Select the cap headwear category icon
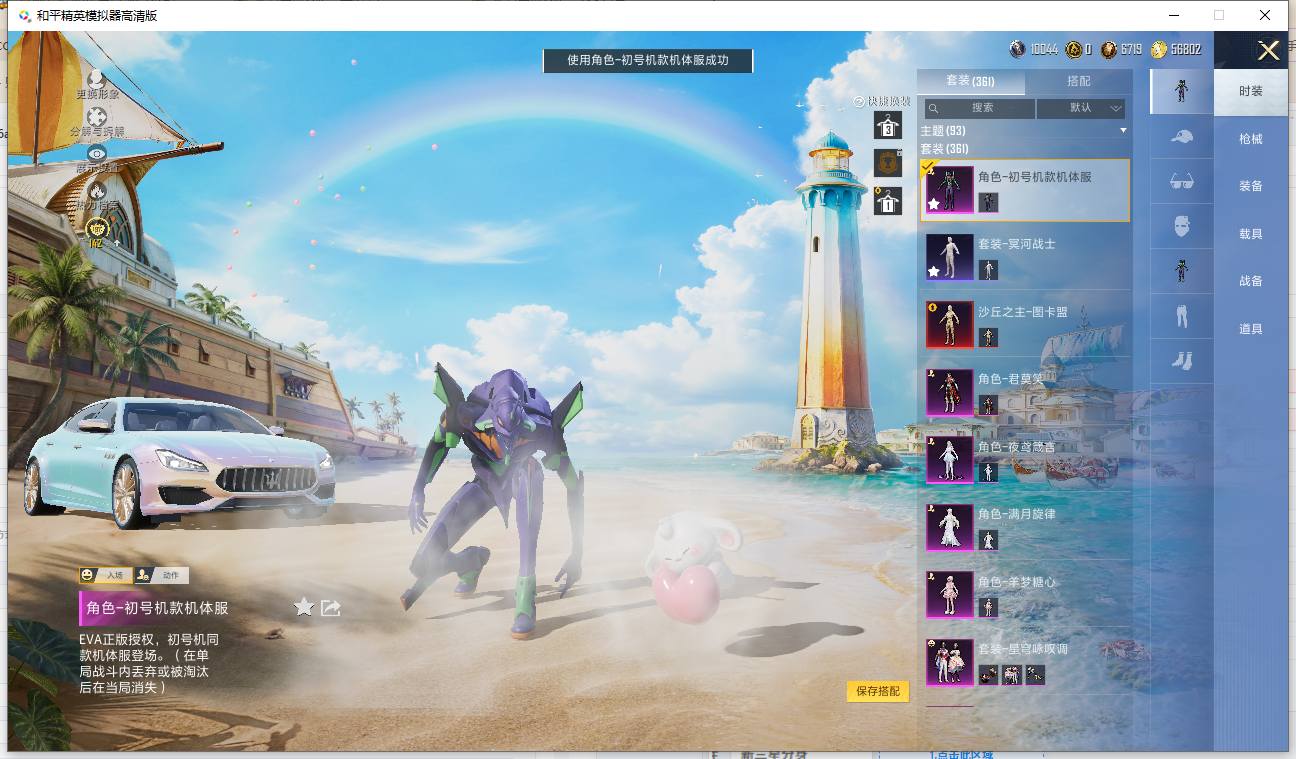Viewport: 1296px width, 759px height. coord(1181,137)
